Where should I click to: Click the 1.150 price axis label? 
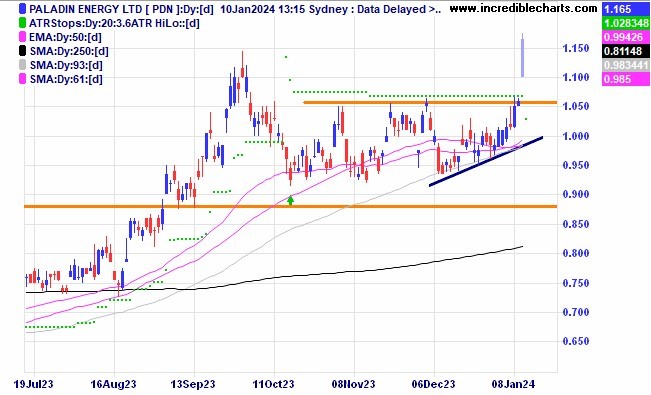click(576, 49)
